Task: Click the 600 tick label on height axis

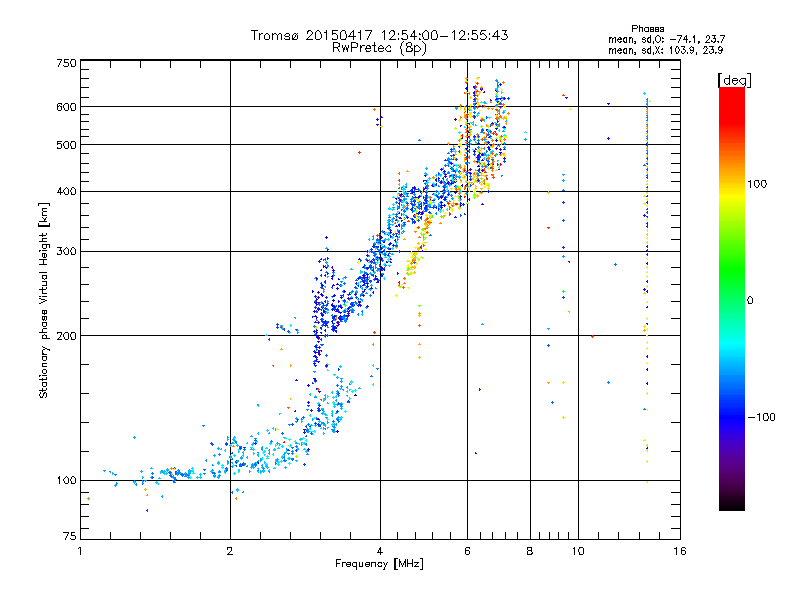Action: pyautogui.click(x=66, y=107)
